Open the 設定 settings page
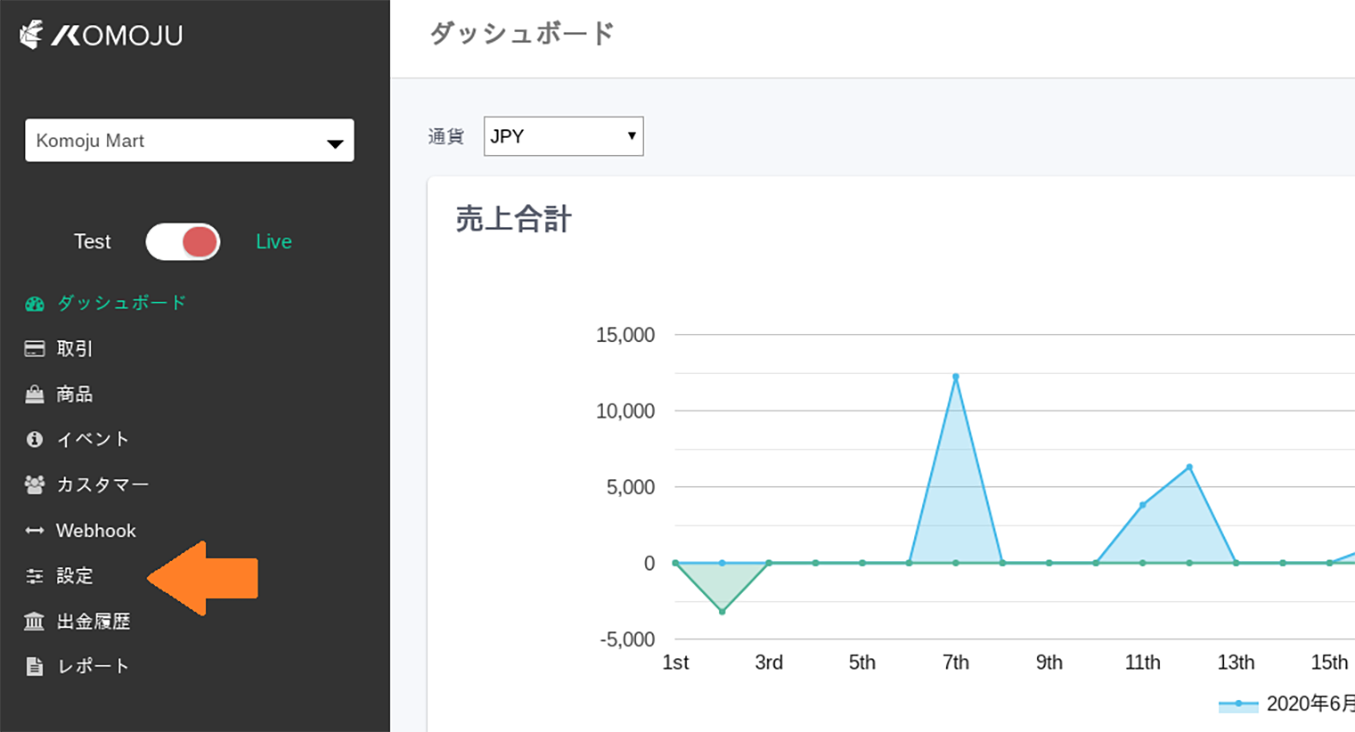The width and height of the screenshot is (1355, 732). [x=75, y=576]
